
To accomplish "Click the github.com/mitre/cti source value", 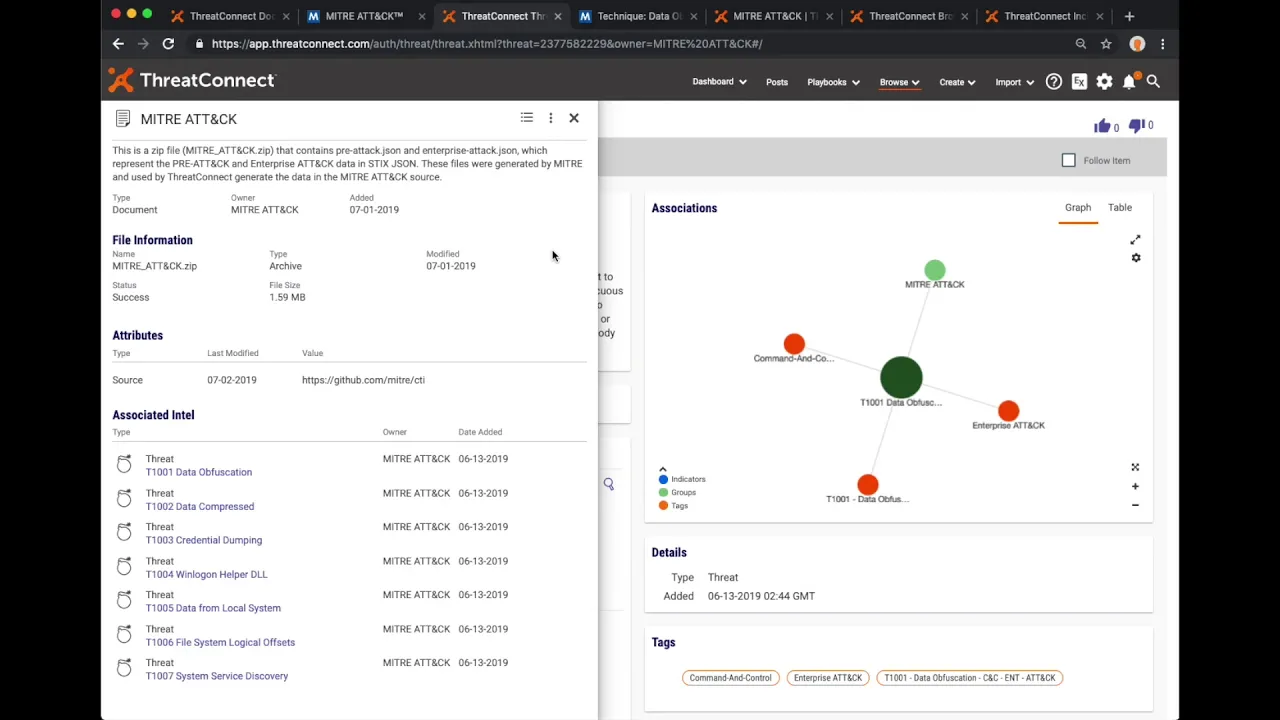I will (363, 380).
